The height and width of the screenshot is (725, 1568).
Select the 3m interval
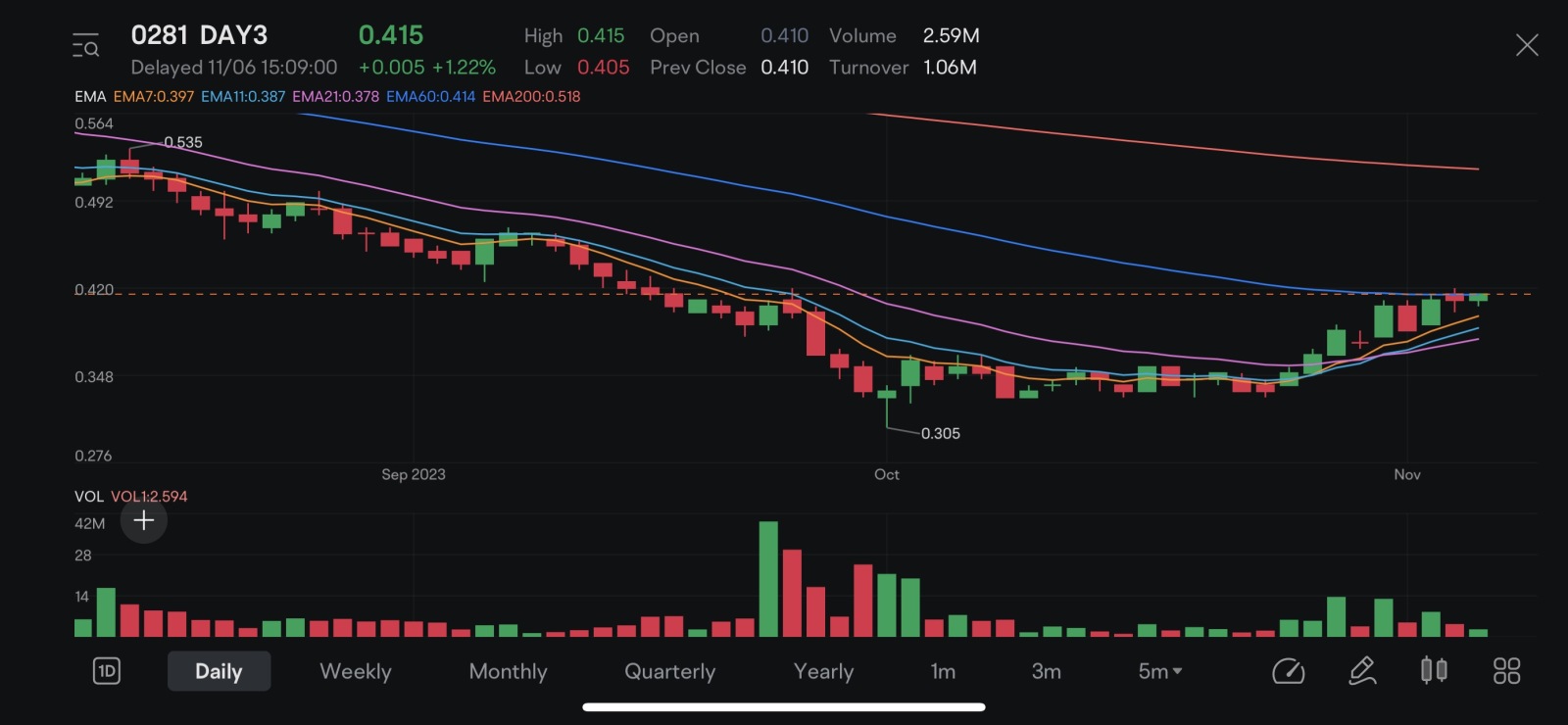1046,671
